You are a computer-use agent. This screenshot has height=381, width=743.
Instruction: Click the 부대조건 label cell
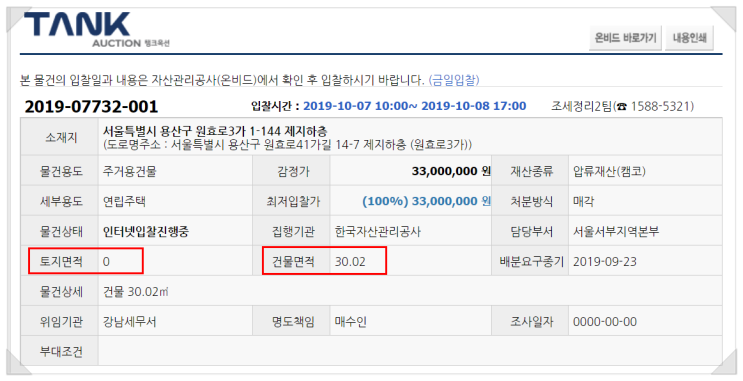tap(60, 351)
